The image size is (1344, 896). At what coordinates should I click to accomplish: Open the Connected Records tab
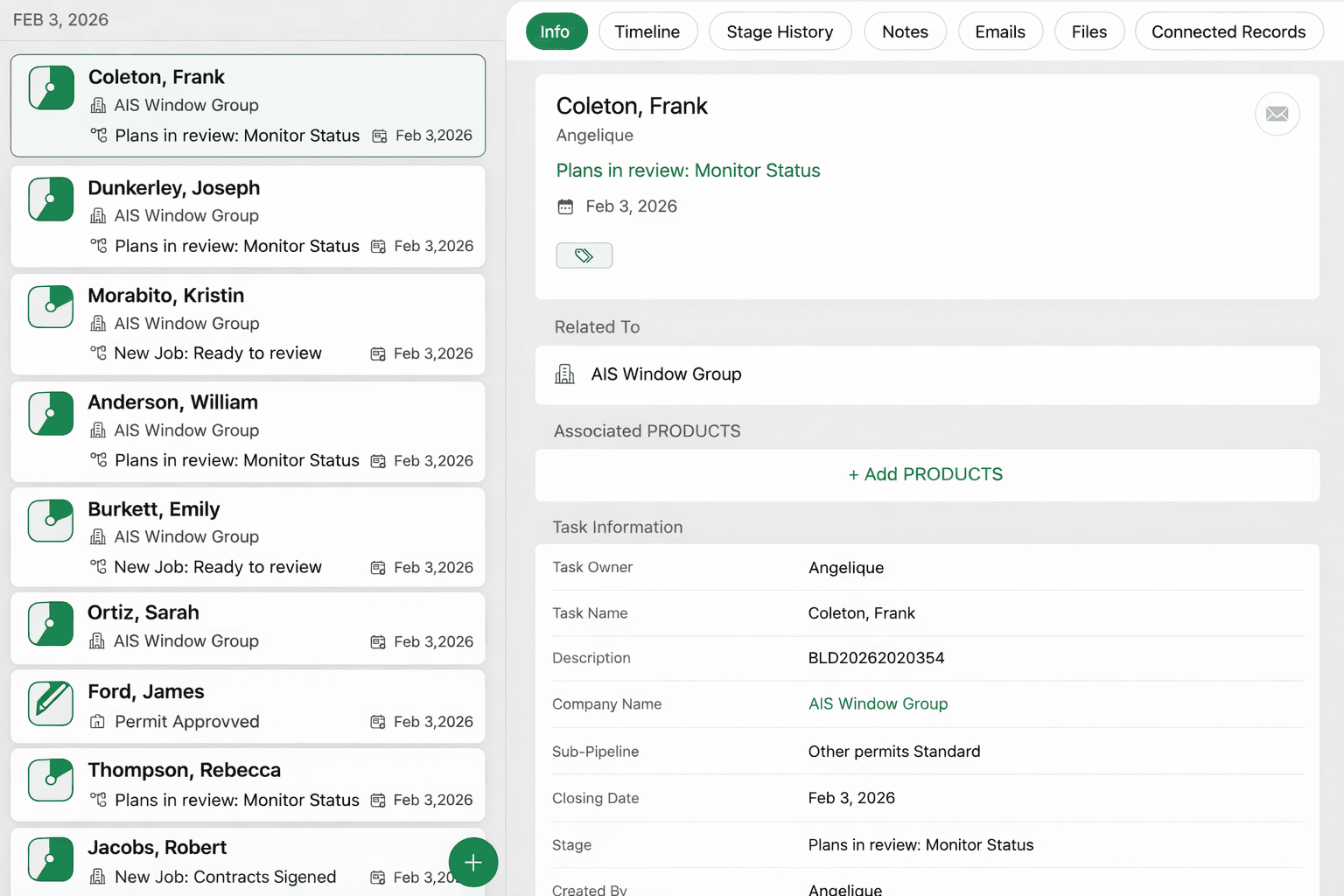[x=1228, y=31]
